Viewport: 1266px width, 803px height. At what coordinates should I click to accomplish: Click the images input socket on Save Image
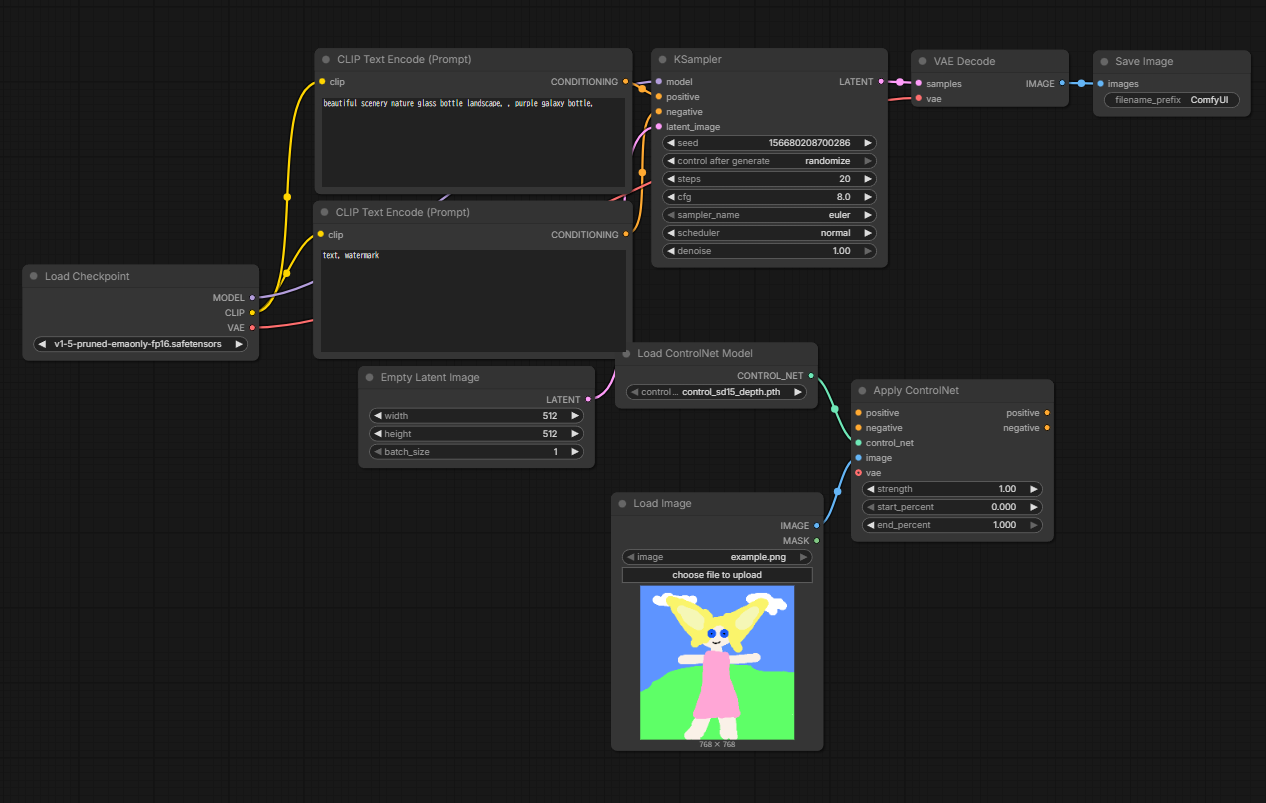(1100, 84)
